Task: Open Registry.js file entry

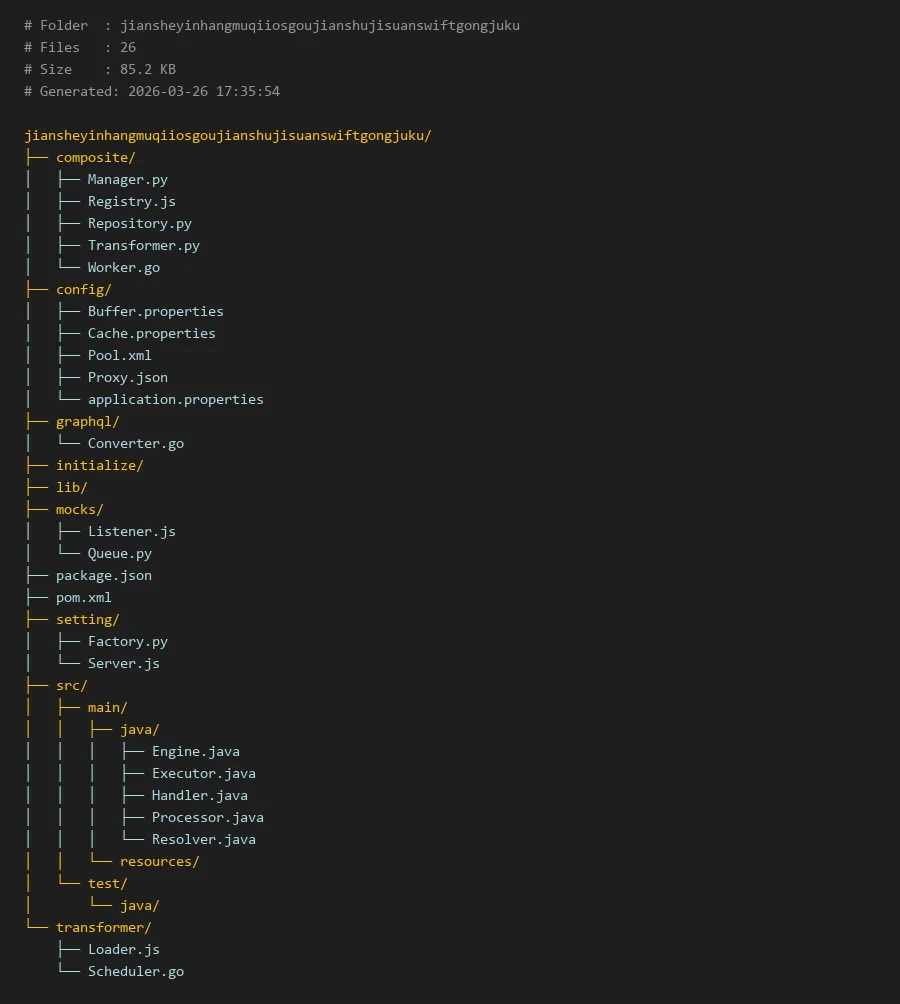Action: pyautogui.click(x=131, y=201)
